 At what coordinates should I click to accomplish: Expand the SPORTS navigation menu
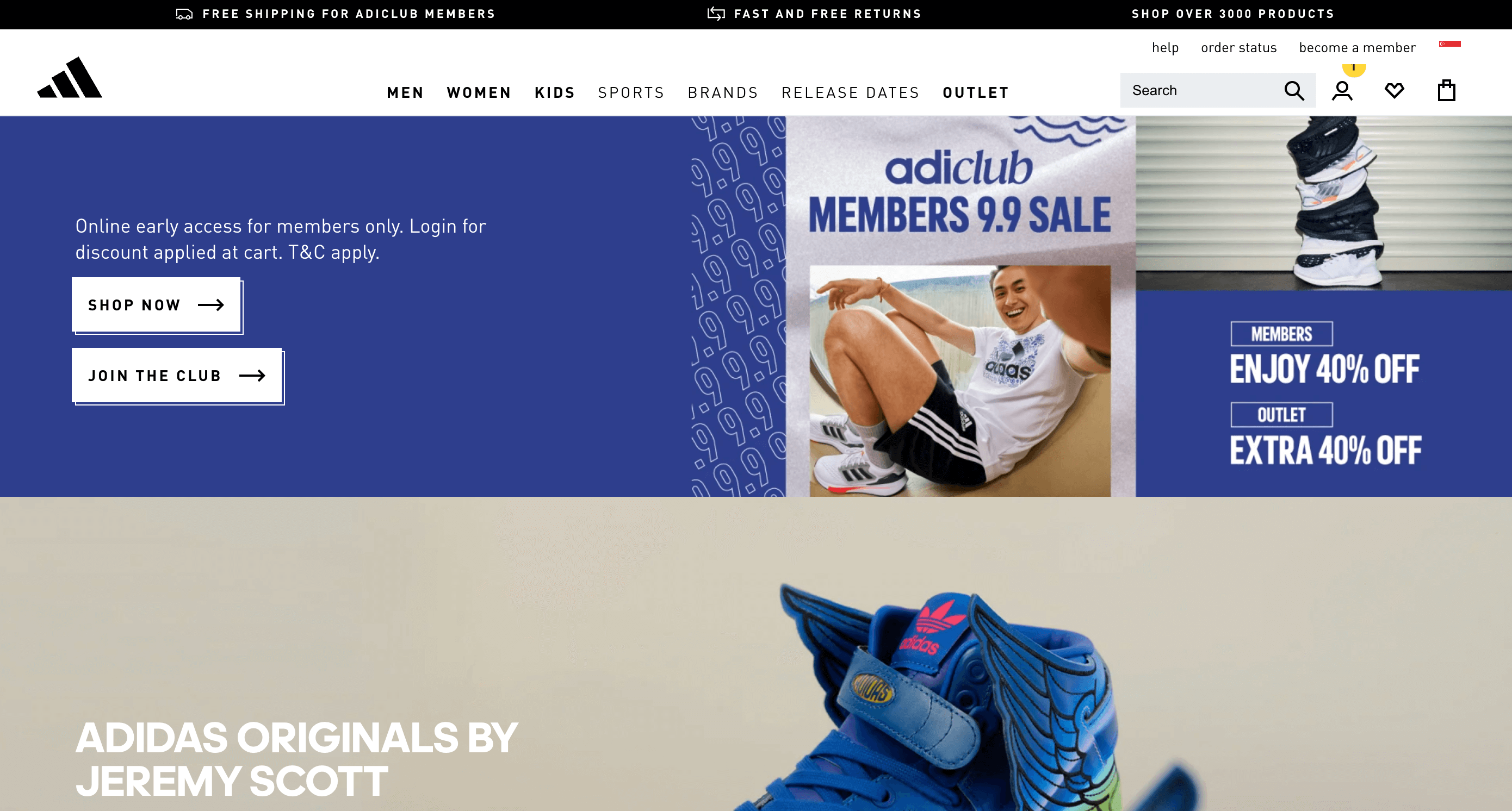[631, 92]
